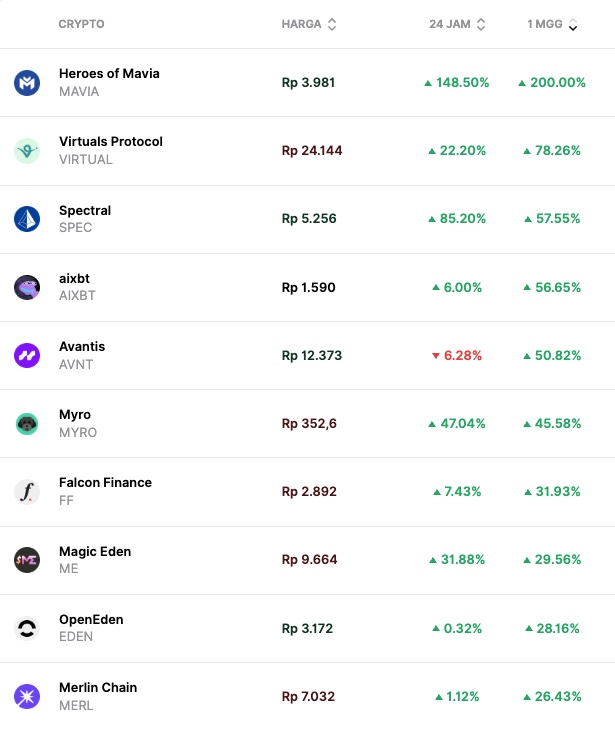Click the OpenEden logo icon

click(27, 628)
